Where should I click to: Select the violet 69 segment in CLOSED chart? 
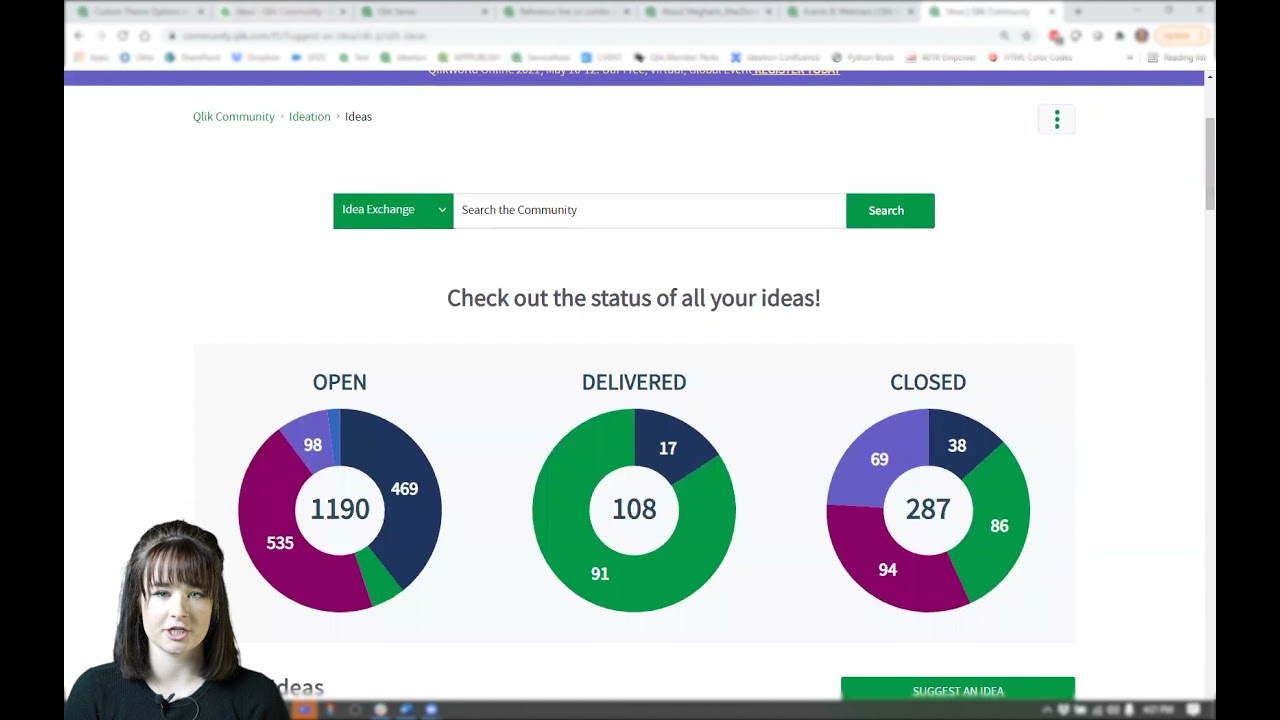tap(879, 459)
